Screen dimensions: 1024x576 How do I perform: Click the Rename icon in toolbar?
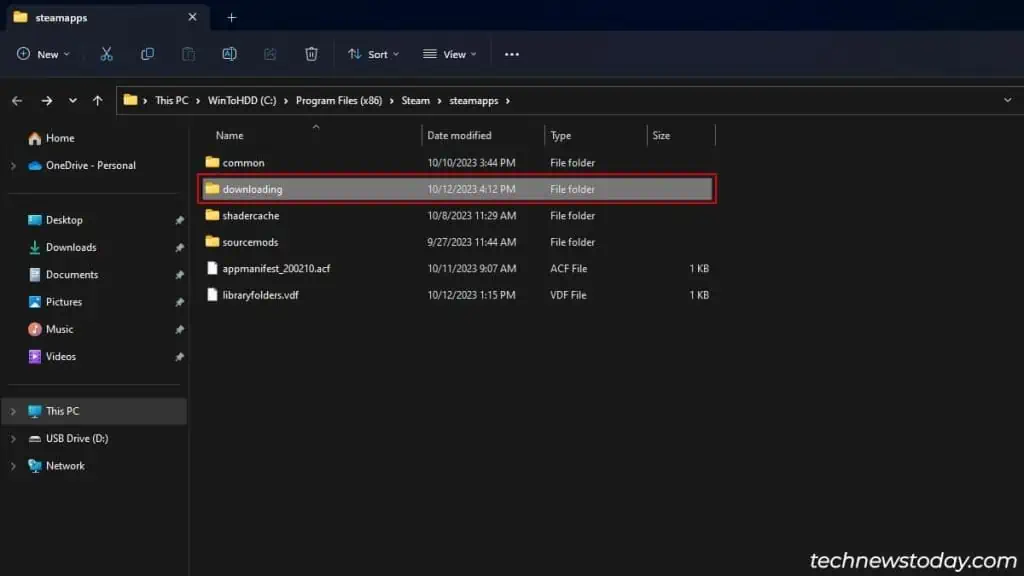229,54
